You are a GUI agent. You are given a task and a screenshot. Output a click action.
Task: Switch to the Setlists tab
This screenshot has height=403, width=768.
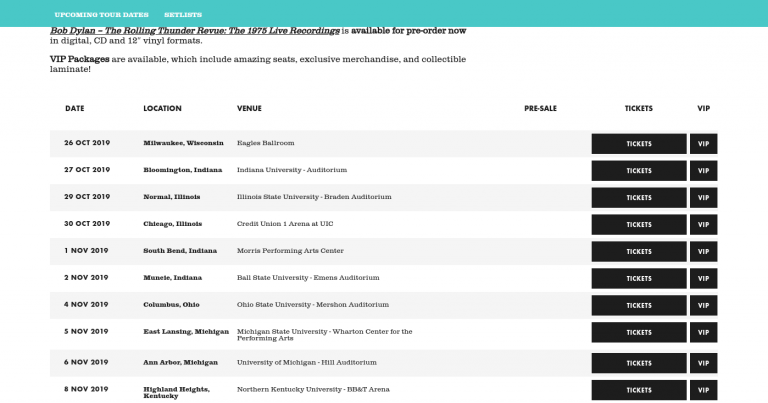[183, 15]
